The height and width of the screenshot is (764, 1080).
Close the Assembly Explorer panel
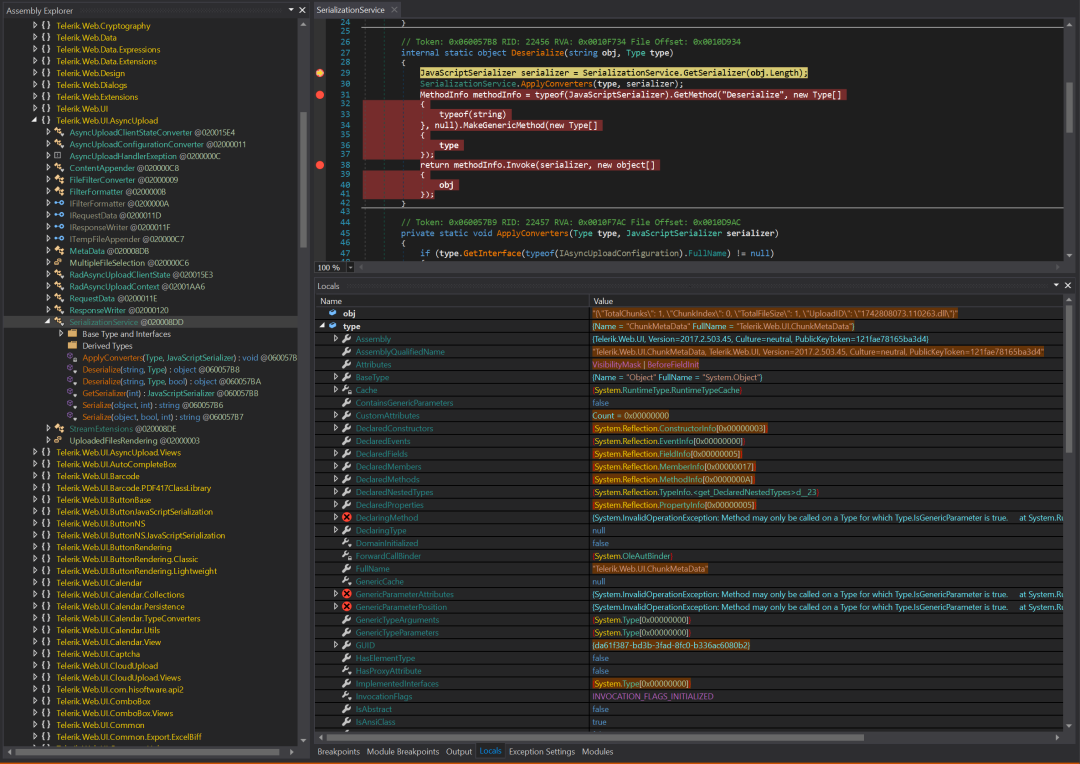(x=302, y=10)
